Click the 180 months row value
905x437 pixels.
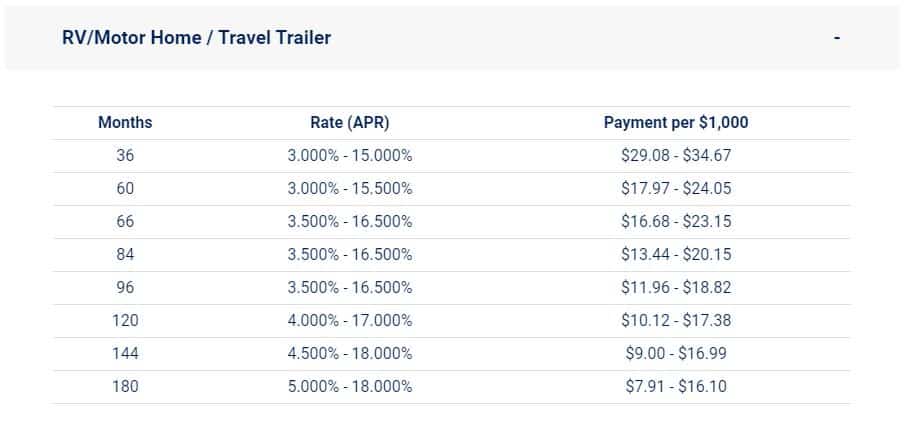[x=125, y=386]
